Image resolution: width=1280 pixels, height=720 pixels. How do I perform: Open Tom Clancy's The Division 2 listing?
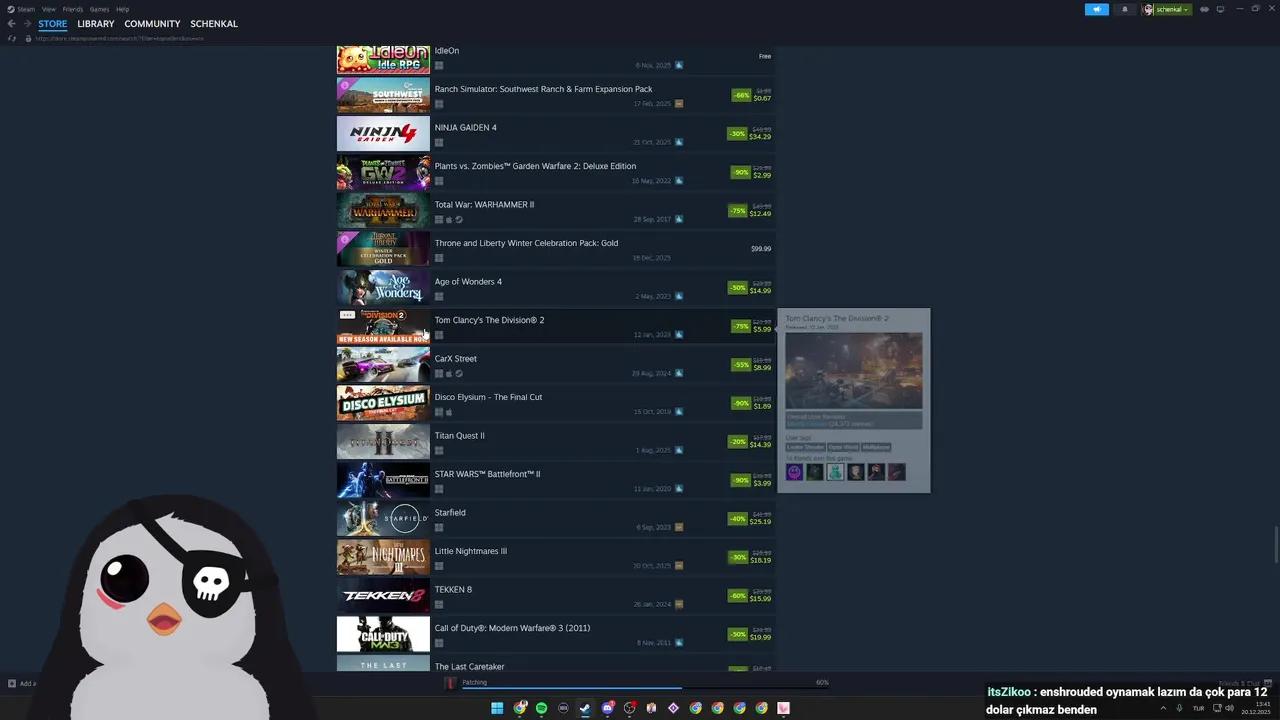pos(555,326)
